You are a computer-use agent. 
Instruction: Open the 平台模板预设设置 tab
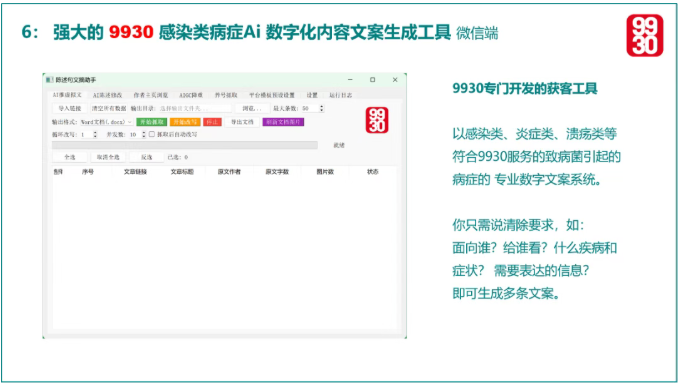(271, 95)
